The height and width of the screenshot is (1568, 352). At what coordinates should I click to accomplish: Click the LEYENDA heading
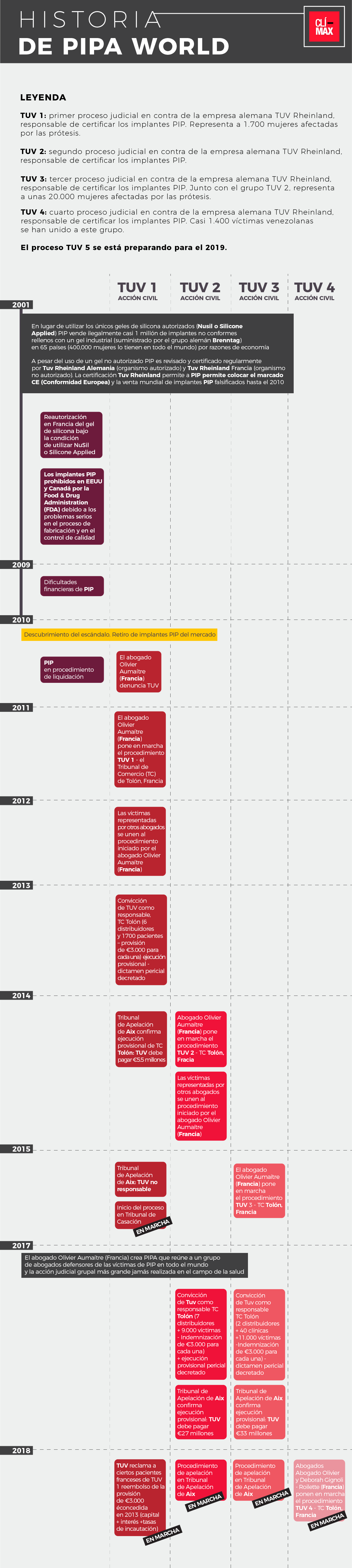(x=43, y=98)
